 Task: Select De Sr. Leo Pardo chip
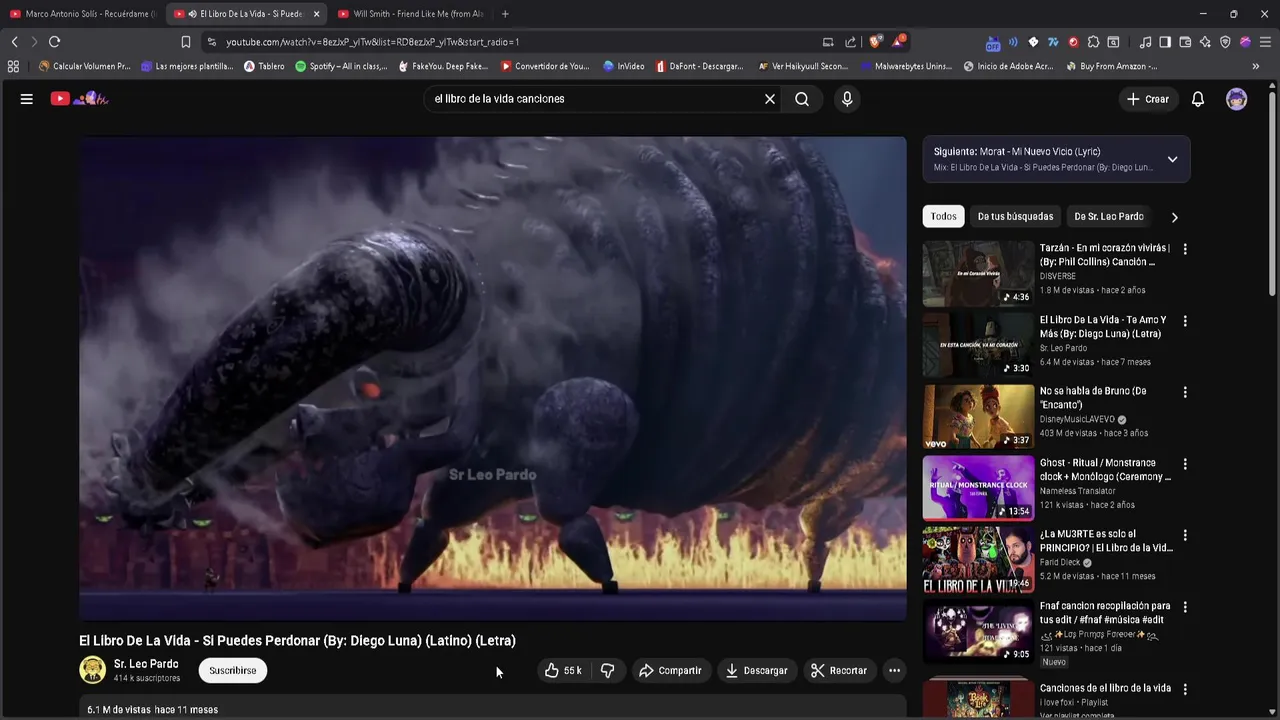pyautogui.click(x=1108, y=216)
